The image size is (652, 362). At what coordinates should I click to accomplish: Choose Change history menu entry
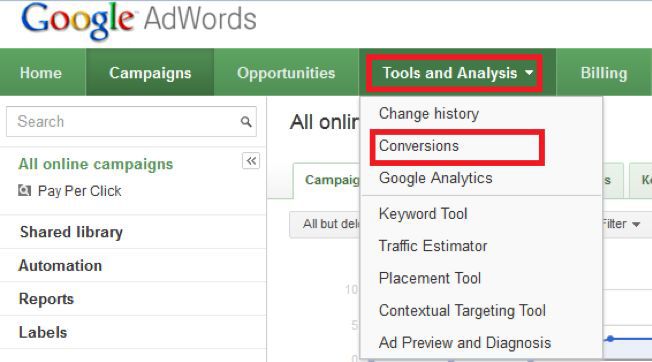pyautogui.click(x=429, y=113)
